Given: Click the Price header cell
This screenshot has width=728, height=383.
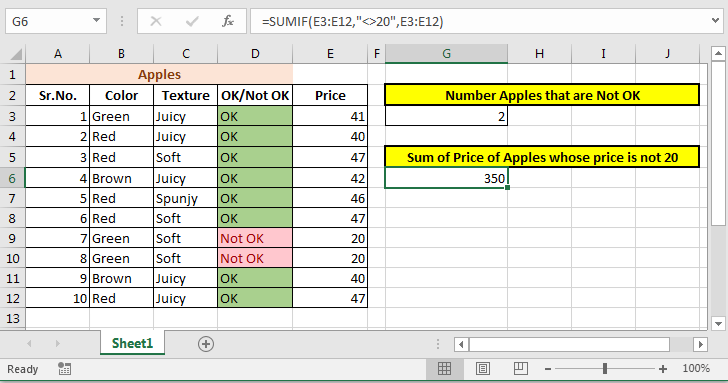Looking at the screenshot, I should tap(330, 95).
